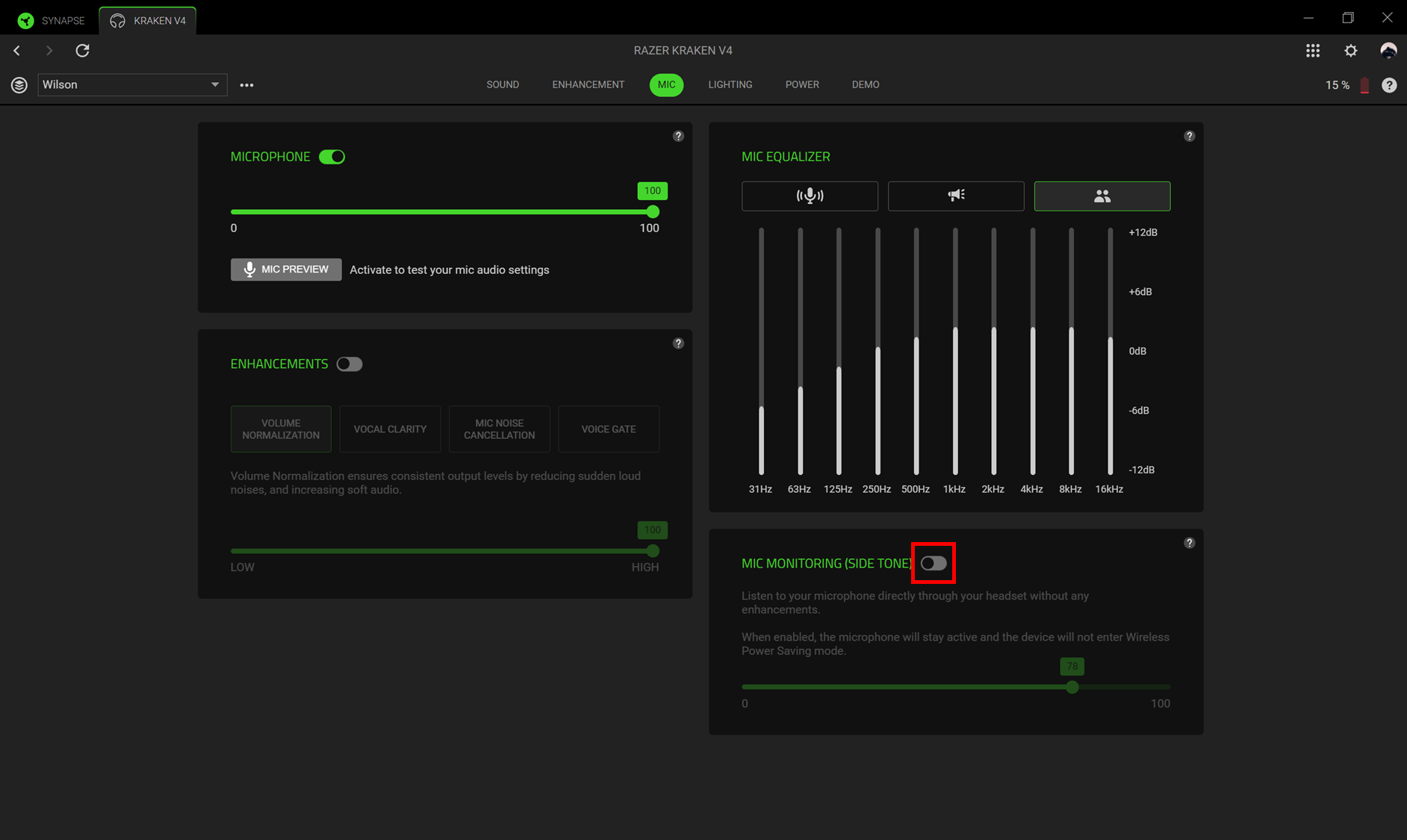Select the megaphone equalizer preset
The height and width of the screenshot is (840, 1407).
tap(955, 196)
